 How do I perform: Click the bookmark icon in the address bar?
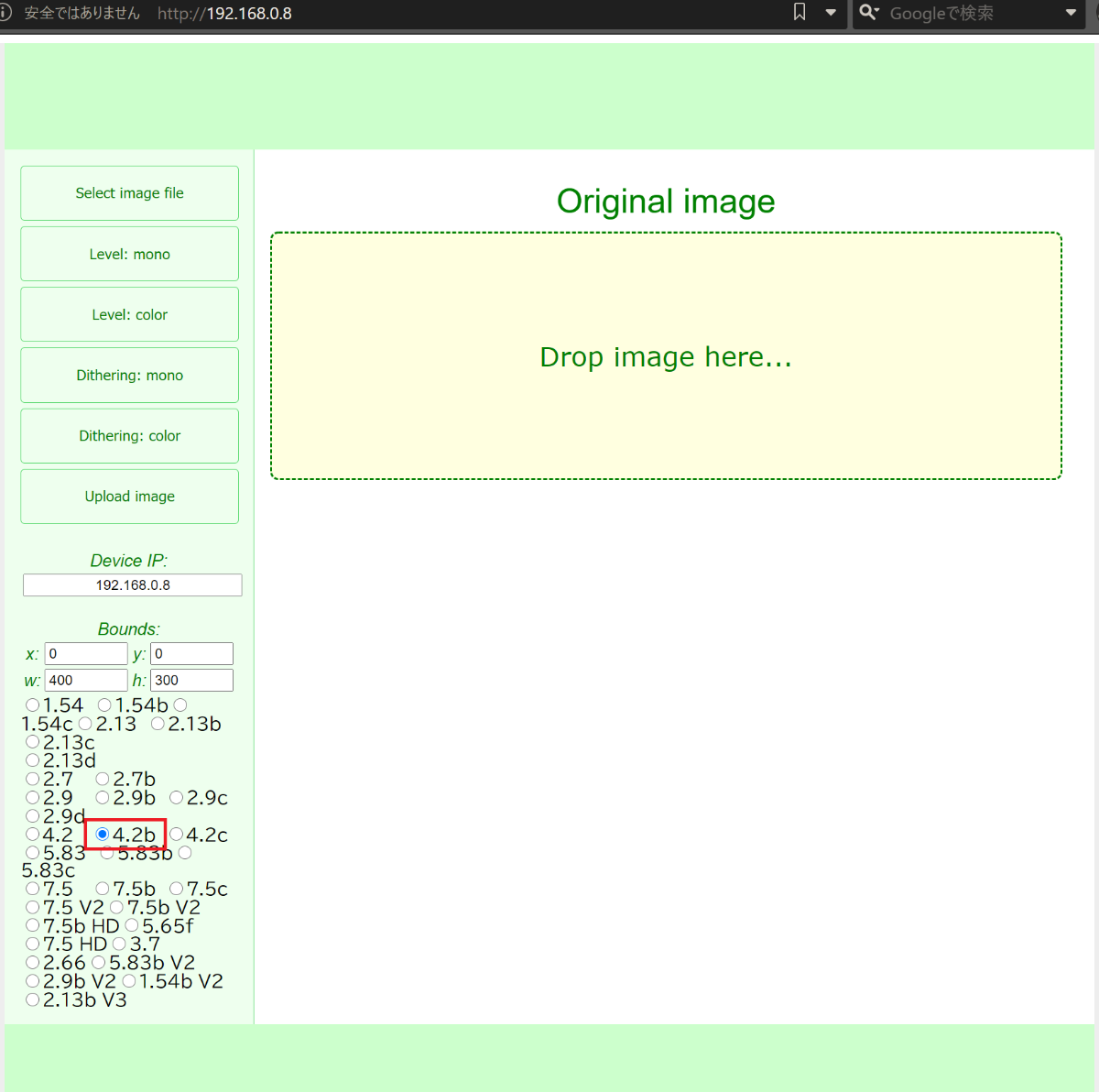point(800,13)
